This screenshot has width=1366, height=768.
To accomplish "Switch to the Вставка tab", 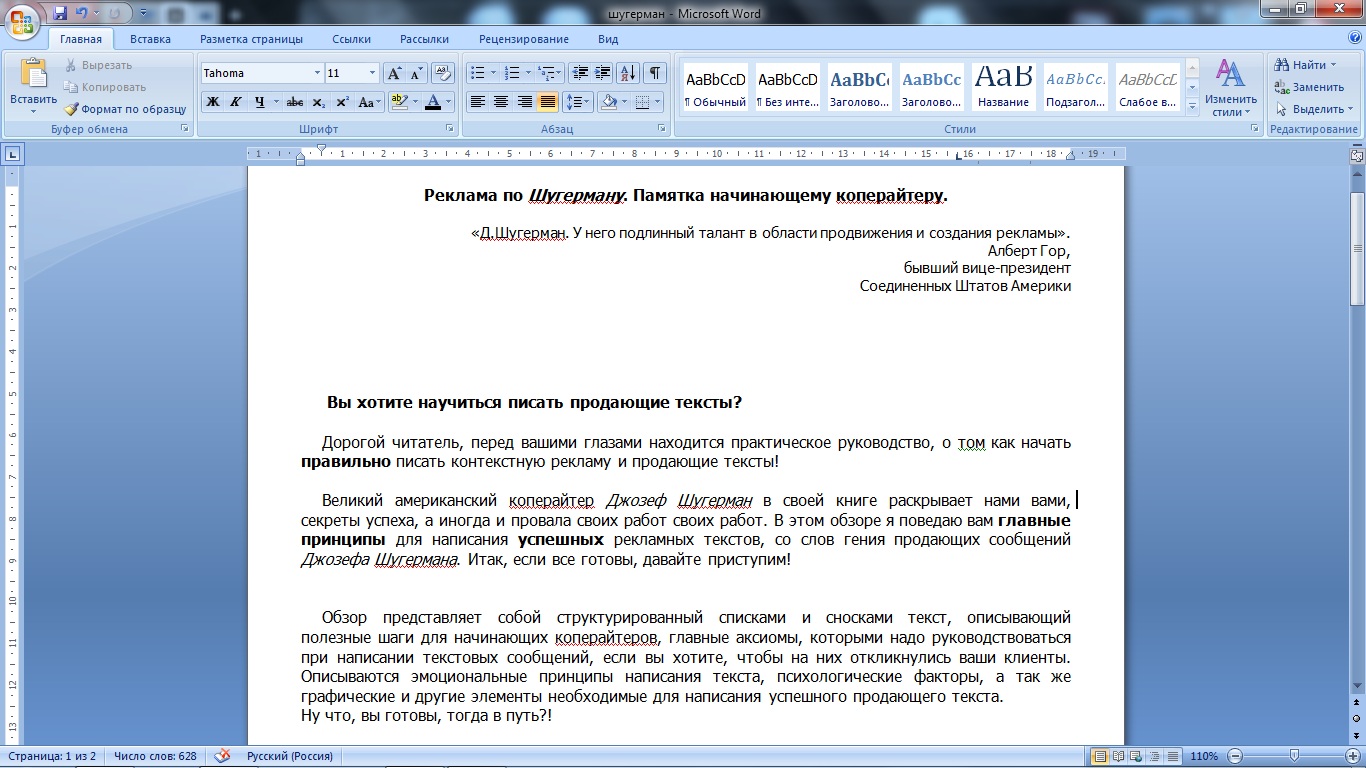I will point(150,39).
